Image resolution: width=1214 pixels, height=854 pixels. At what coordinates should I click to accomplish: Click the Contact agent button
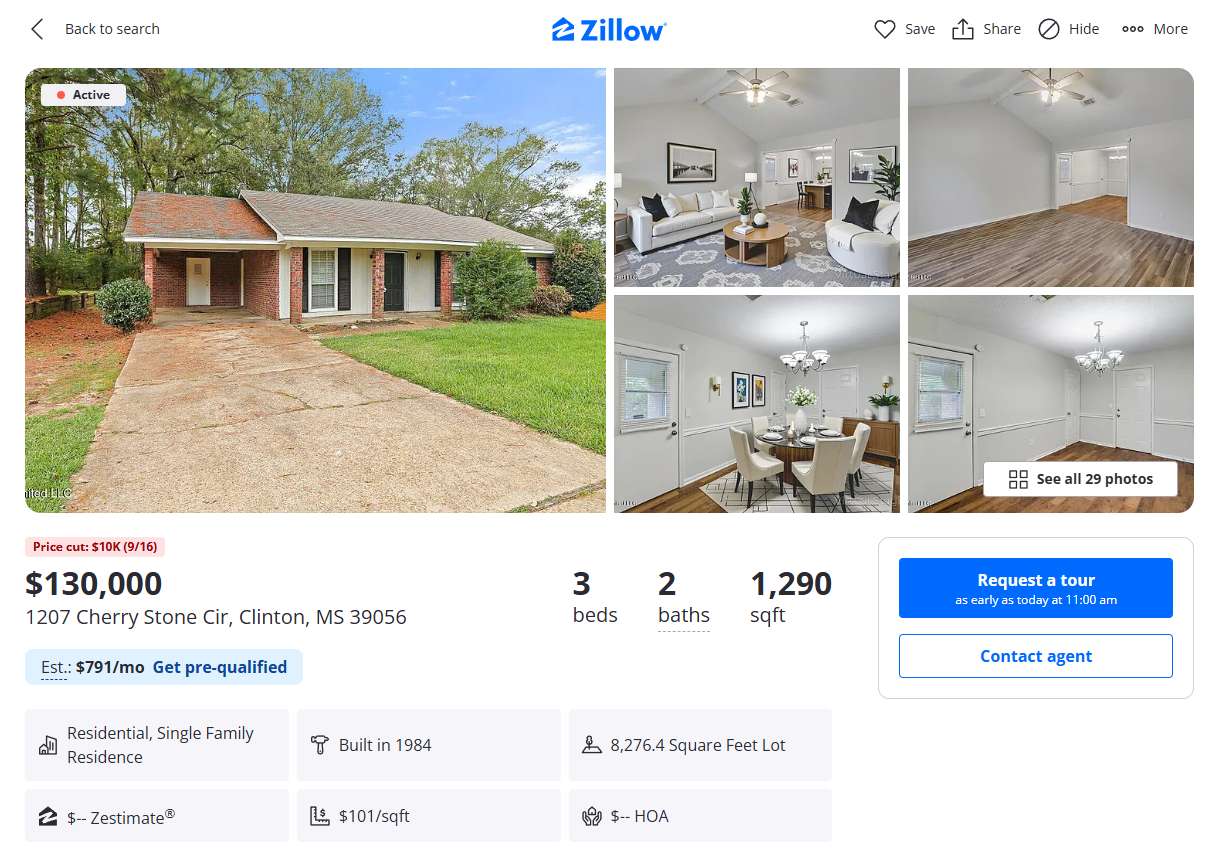(1036, 656)
